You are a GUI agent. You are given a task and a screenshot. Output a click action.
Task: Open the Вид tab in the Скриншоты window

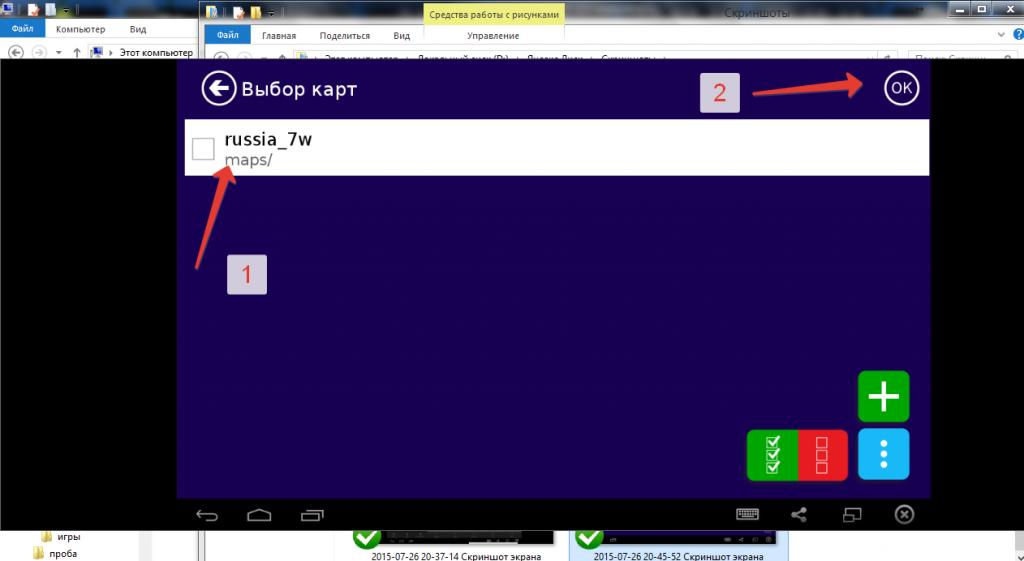pos(402,36)
